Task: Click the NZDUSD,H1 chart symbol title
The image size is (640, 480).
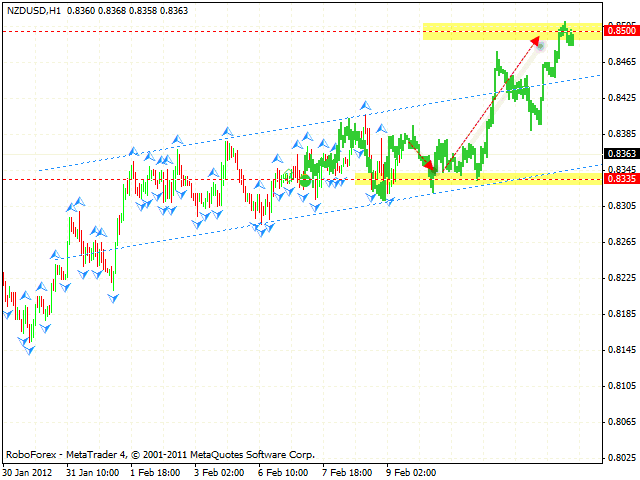Action: [x=33, y=10]
